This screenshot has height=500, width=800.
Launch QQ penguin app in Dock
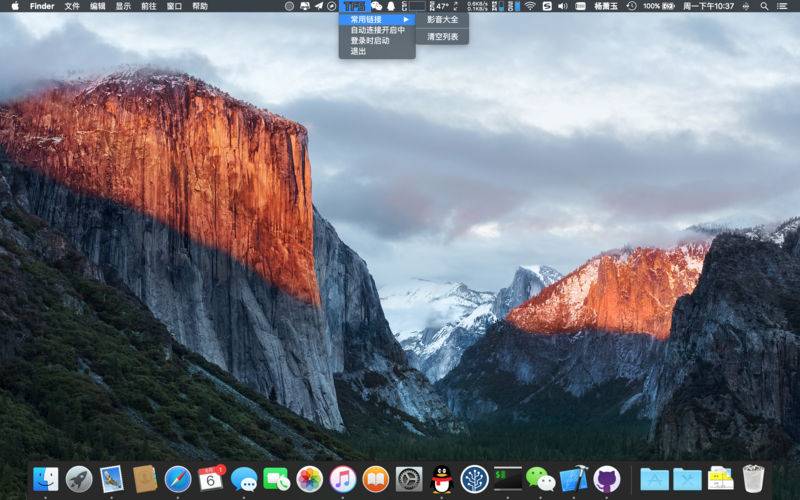pyautogui.click(x=442, y=480)
